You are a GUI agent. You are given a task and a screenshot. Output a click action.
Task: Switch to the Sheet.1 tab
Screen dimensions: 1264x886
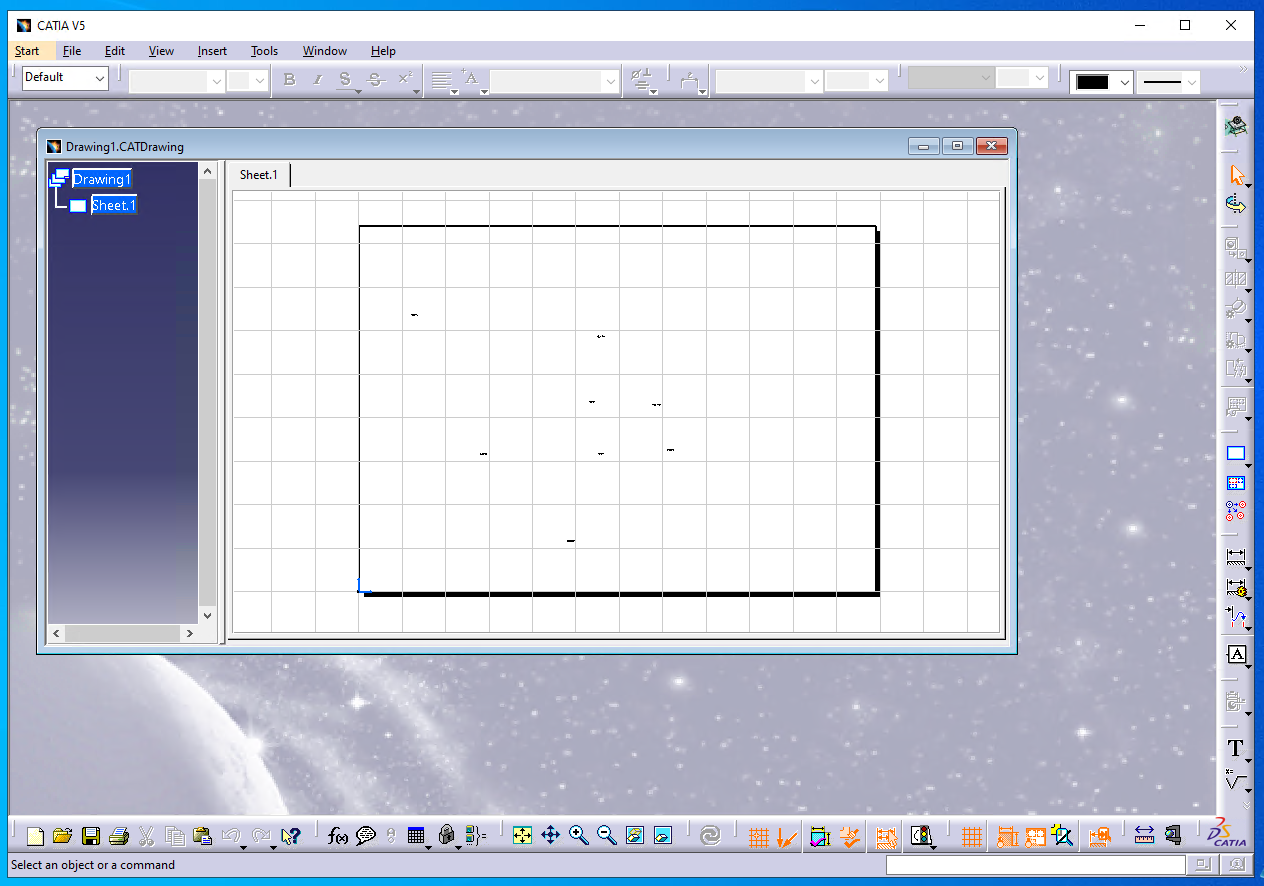tap(258, 175)
